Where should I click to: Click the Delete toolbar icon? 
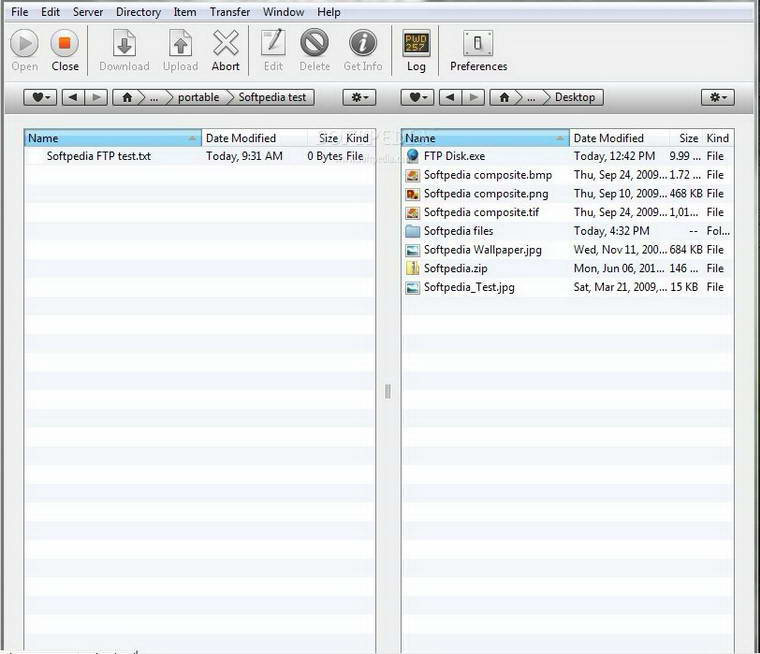[315, 44]
